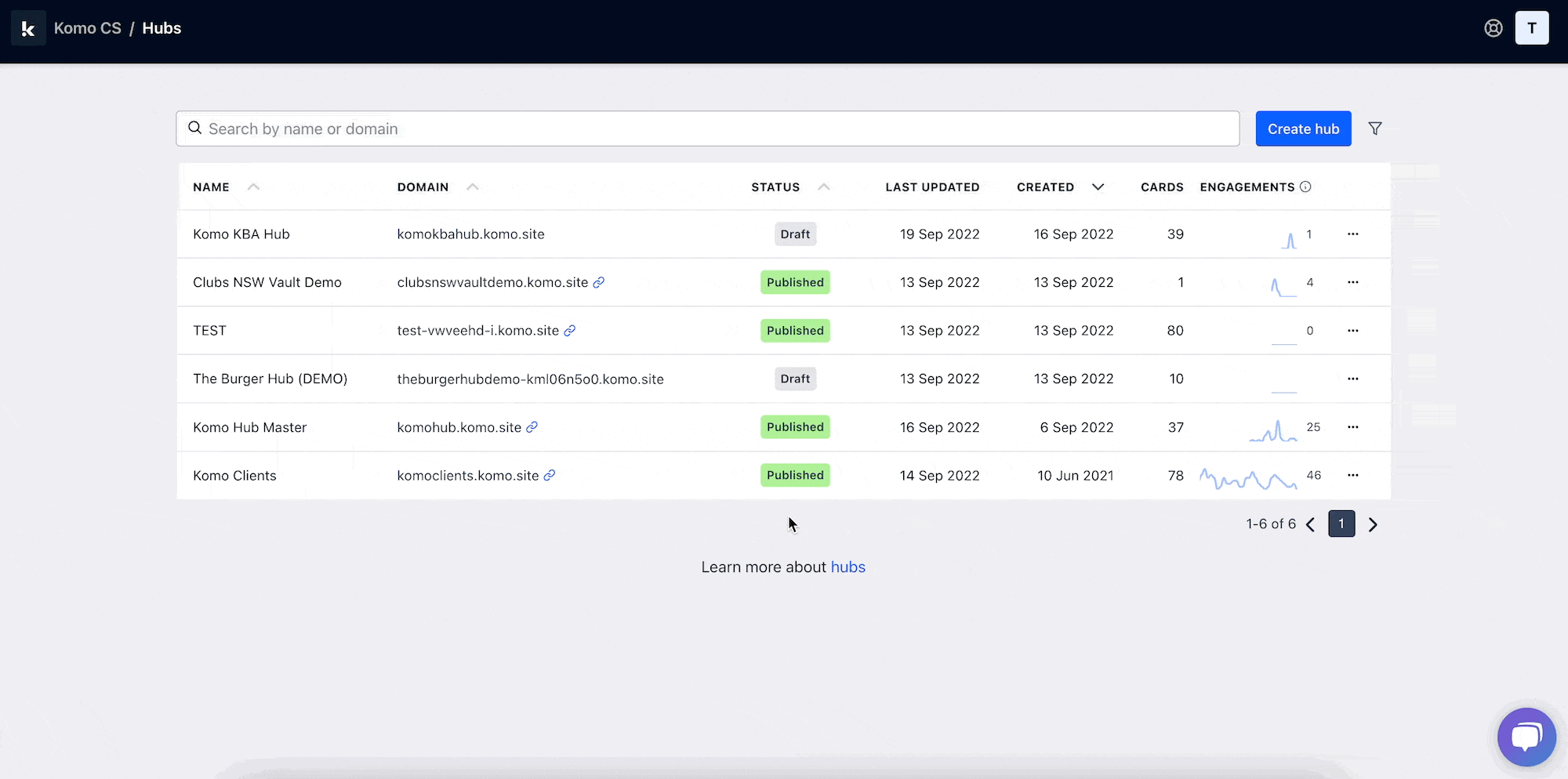This screenshot has height=779, width=1568.
Task: Click Draft badge for The Burger Hub
Action: click(795, 379)
